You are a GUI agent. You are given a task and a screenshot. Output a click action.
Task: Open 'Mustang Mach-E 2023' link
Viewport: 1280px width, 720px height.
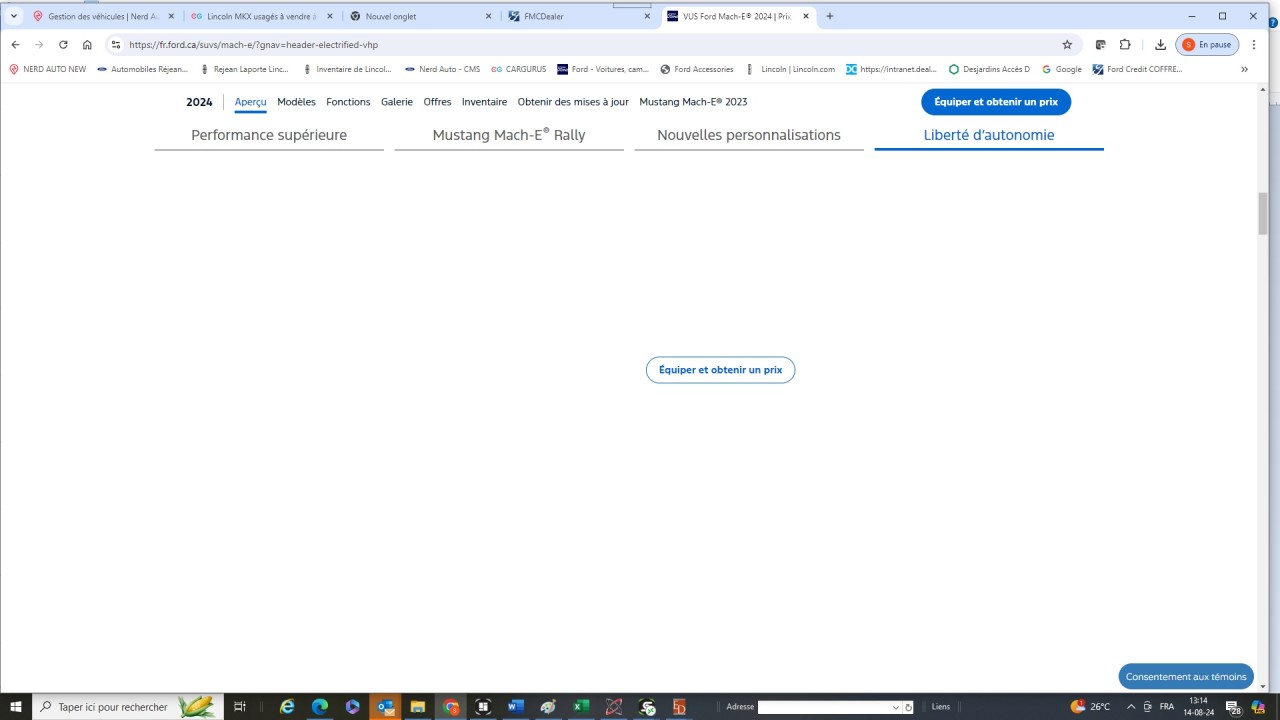coord(693,102)
